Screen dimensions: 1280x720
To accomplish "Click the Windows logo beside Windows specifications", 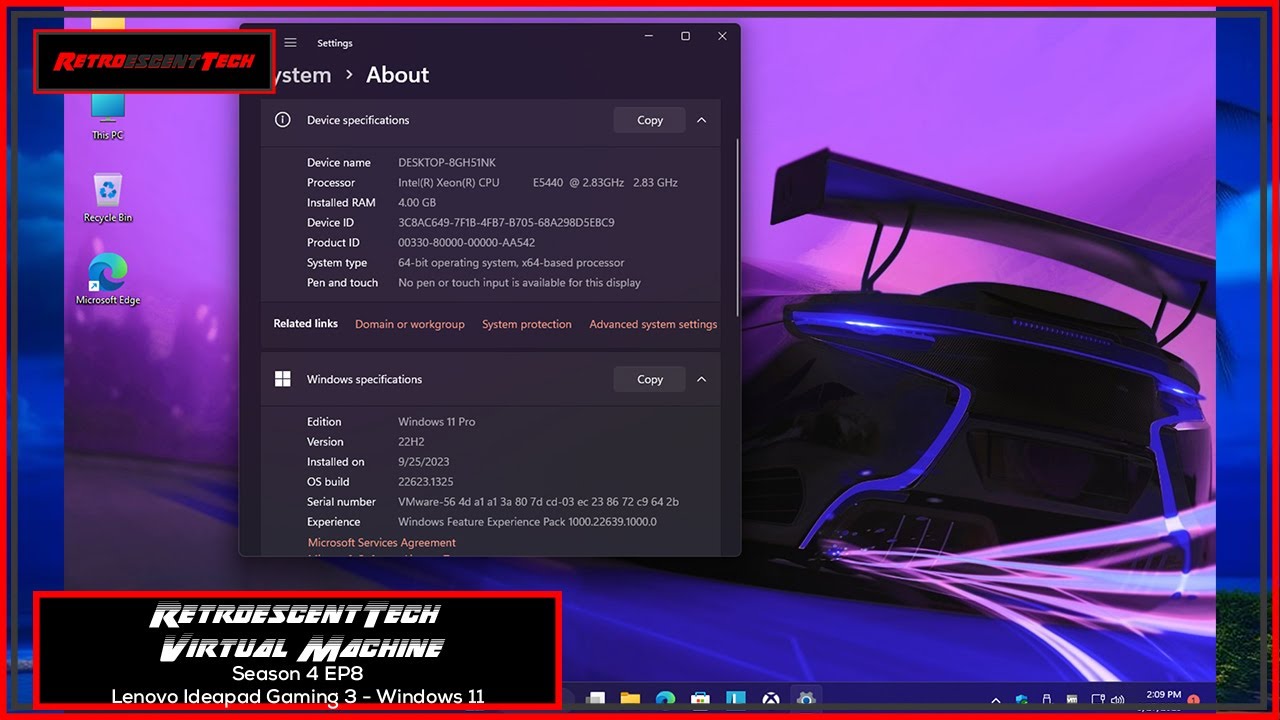I will (x=283, y=379).
